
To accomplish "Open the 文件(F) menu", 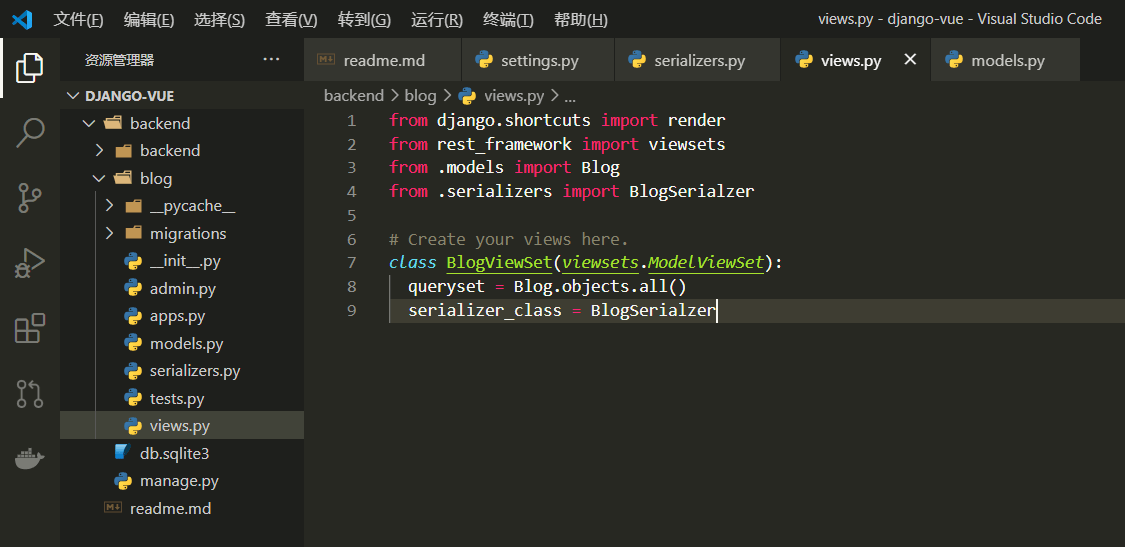I will [x=78, y=20].
